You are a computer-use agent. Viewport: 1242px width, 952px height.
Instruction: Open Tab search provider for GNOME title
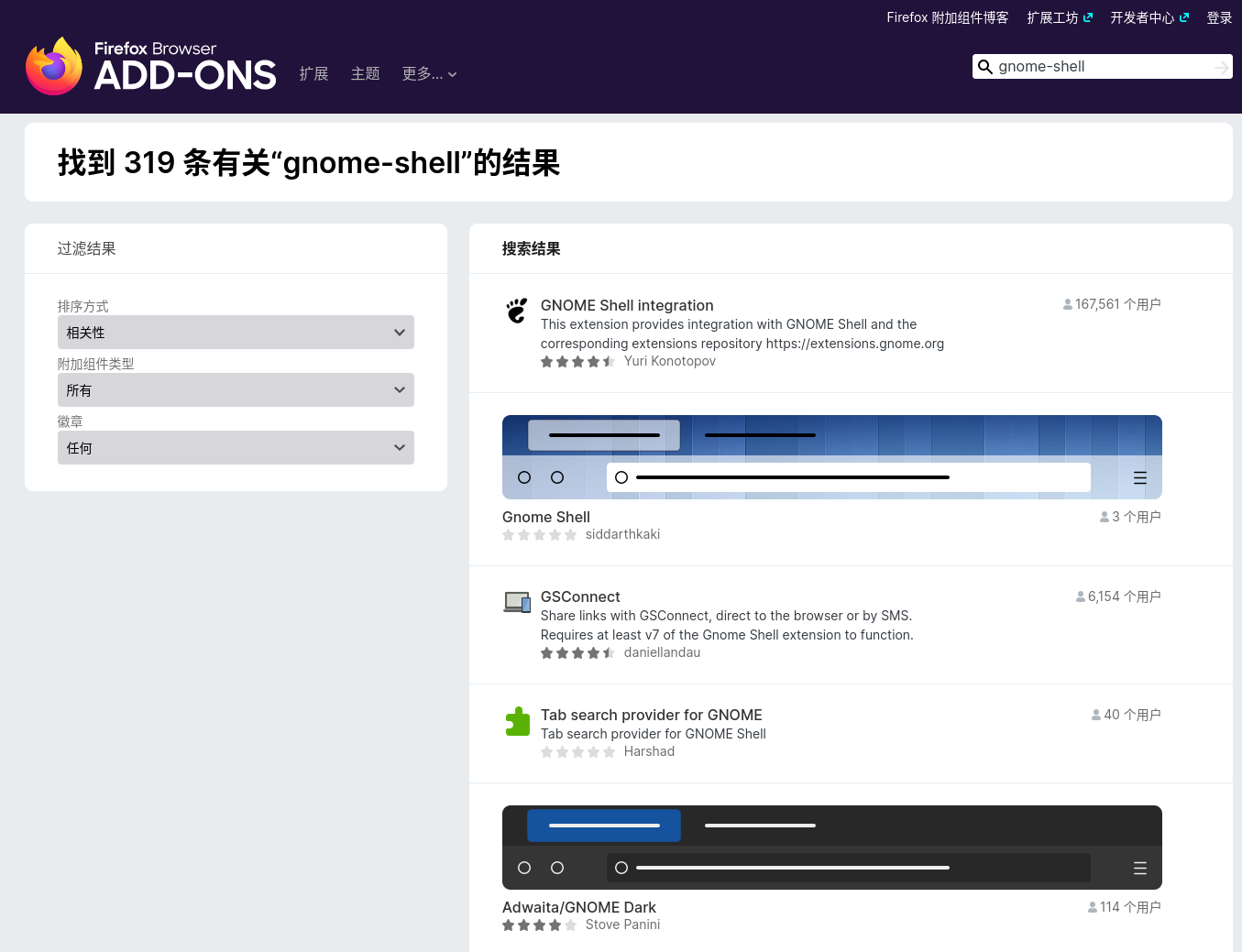(x=652, y=715)
